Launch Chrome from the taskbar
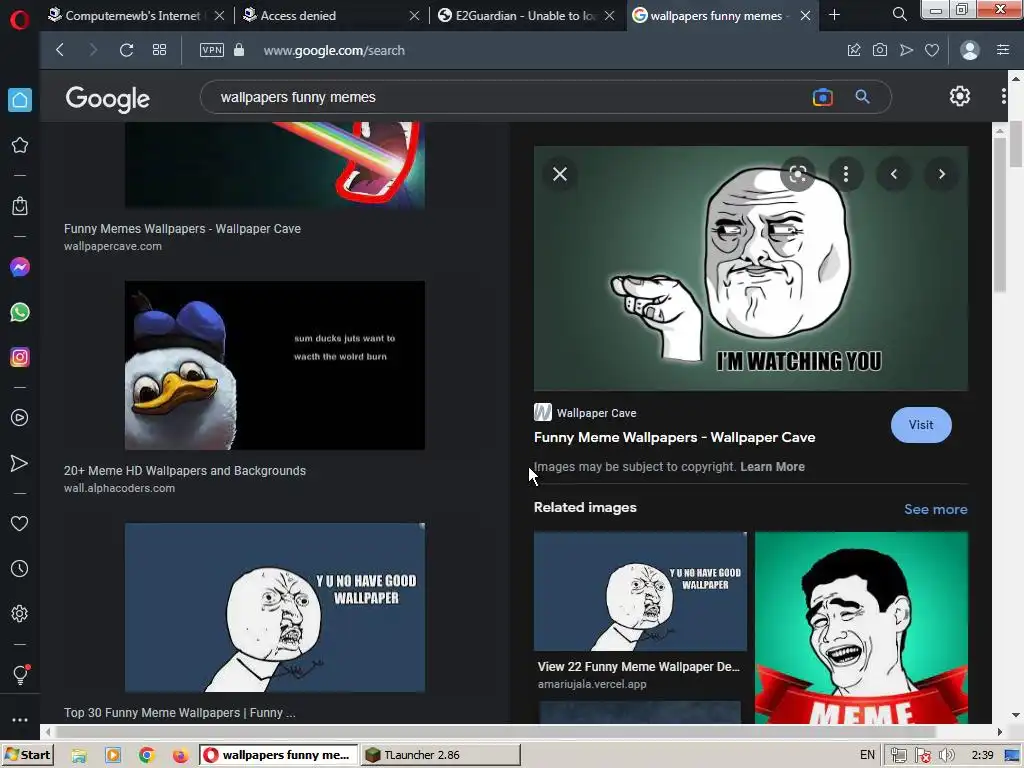1024x768 pixels. (x=147, y=756)
